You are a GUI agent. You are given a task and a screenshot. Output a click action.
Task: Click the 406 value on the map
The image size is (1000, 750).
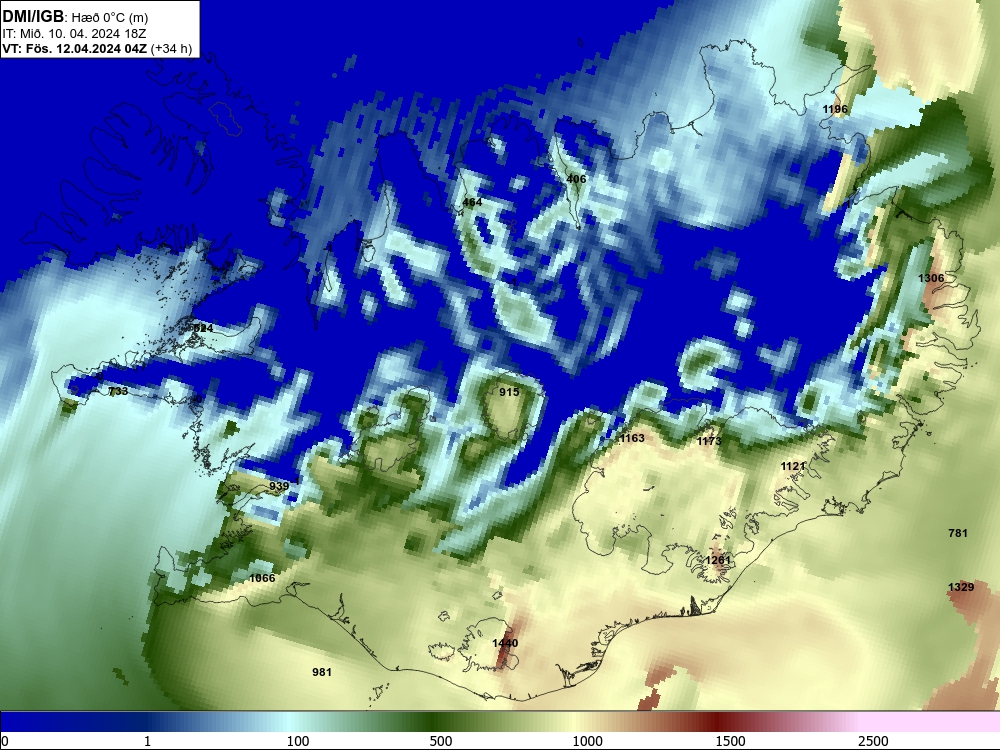pyautogui.click(x=576, y=179)
